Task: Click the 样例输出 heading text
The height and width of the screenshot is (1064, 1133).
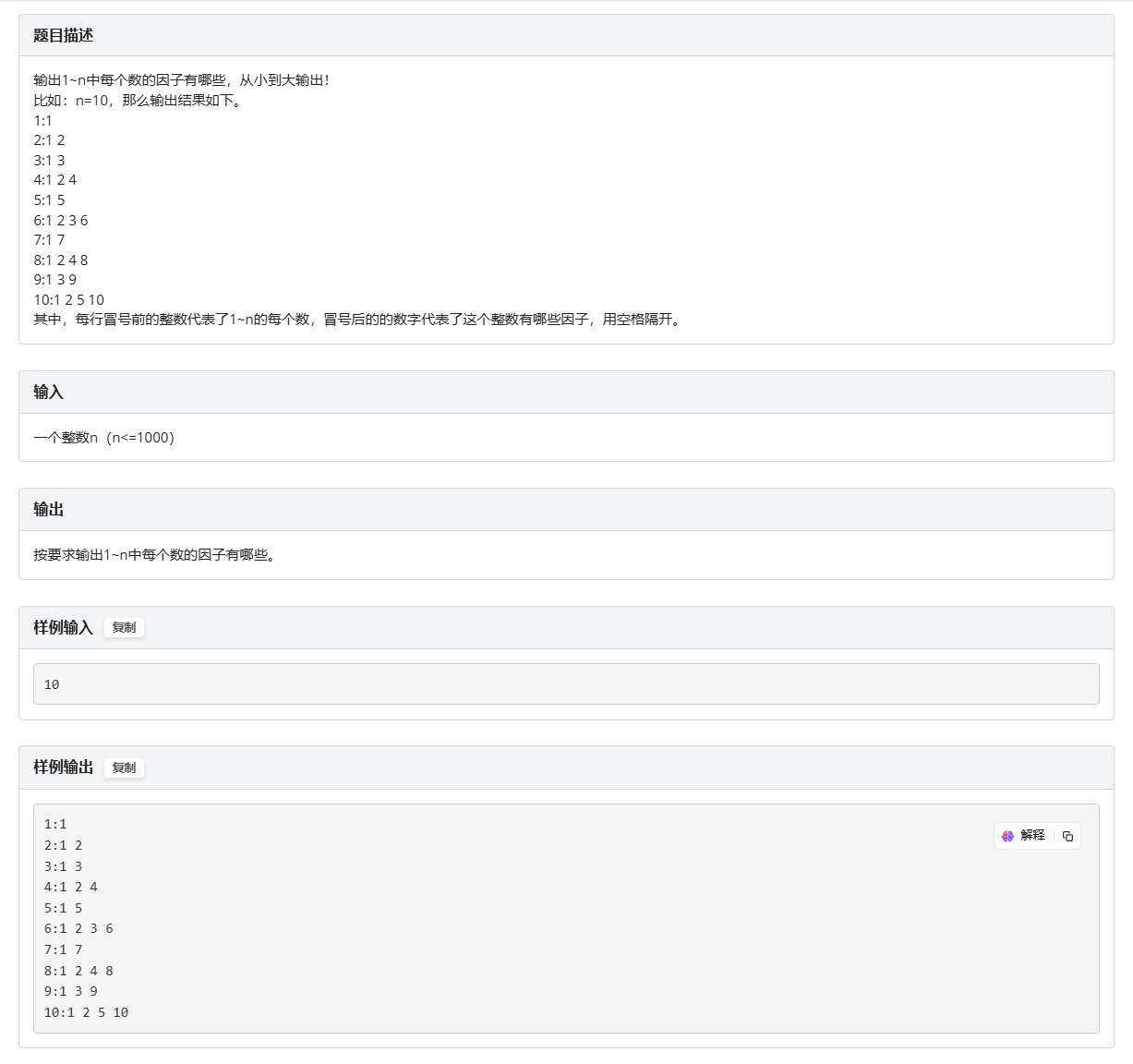Action: pyautogui.click(x=63, y=768)
